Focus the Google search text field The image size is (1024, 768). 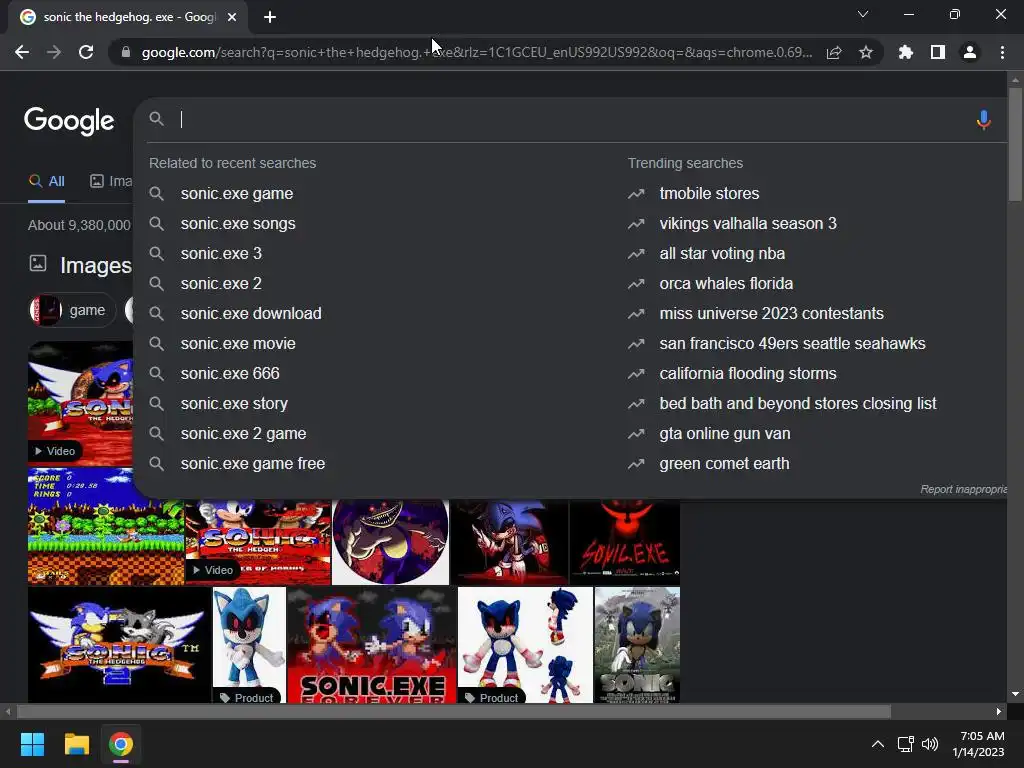(575, 120)
